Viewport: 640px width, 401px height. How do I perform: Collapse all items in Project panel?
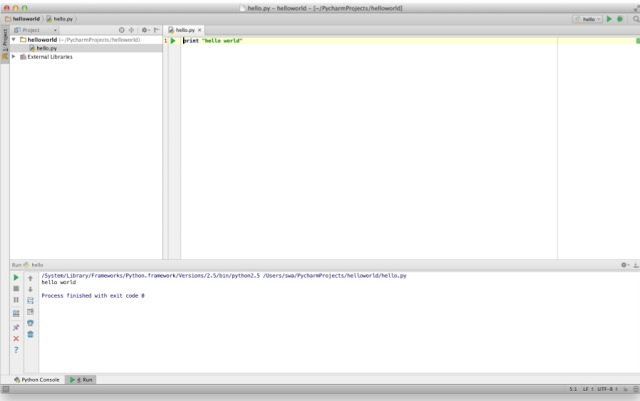click(131, 30)
